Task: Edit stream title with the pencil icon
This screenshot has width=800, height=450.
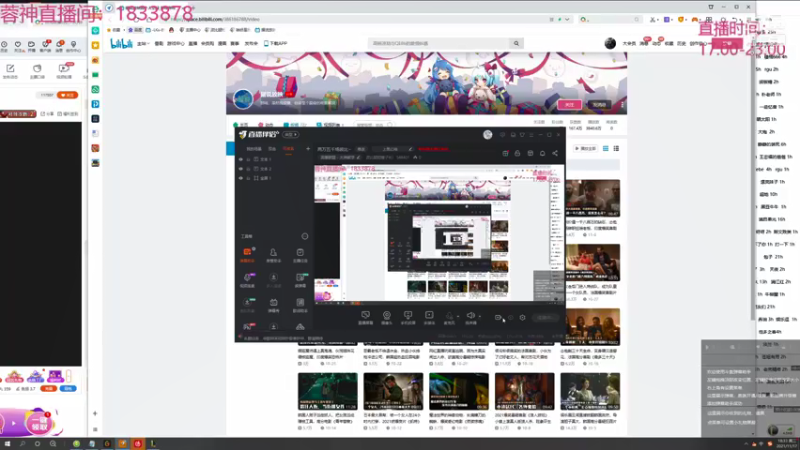Action: tap(410, 149)
